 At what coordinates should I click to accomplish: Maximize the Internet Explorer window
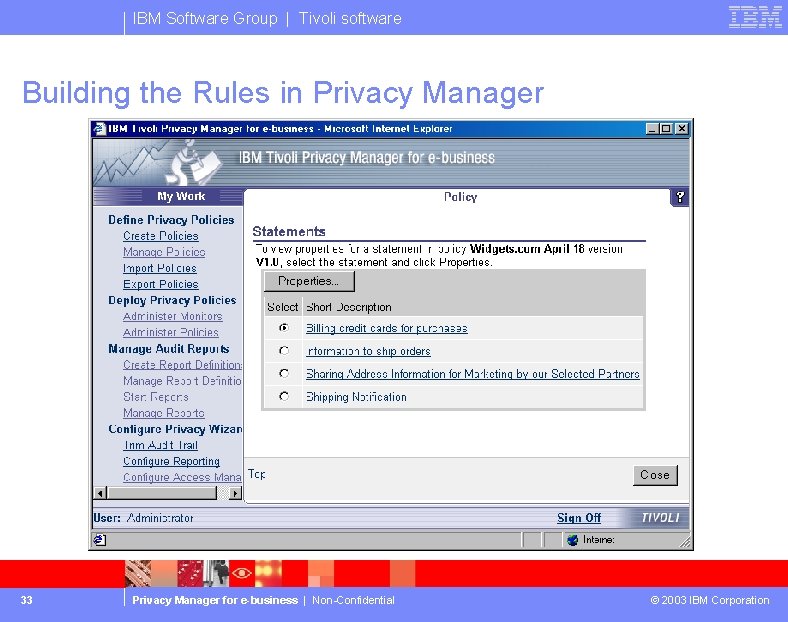click(666, 129)
